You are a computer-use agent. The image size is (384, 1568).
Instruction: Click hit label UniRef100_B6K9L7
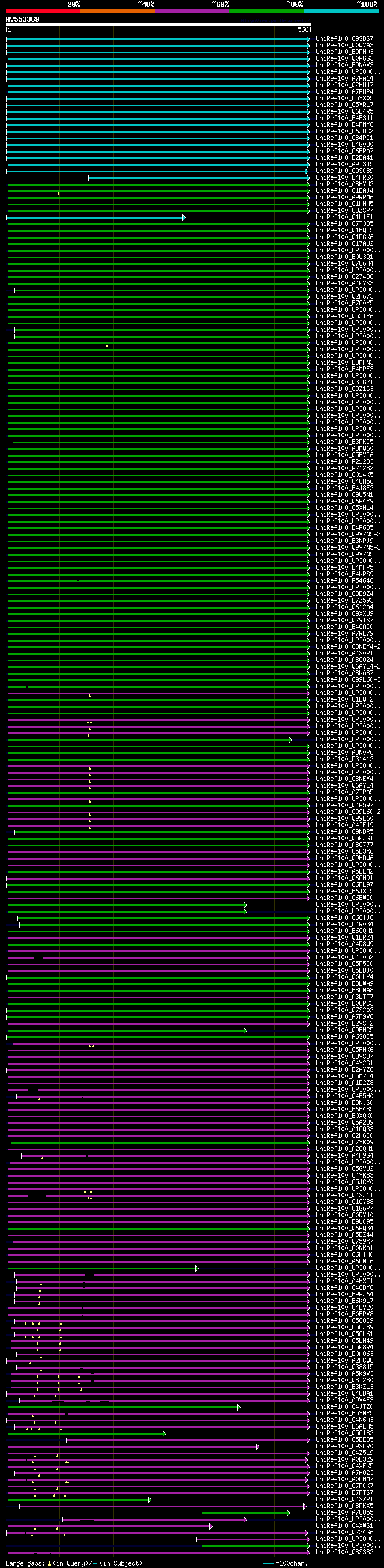tap(344, 1301)
